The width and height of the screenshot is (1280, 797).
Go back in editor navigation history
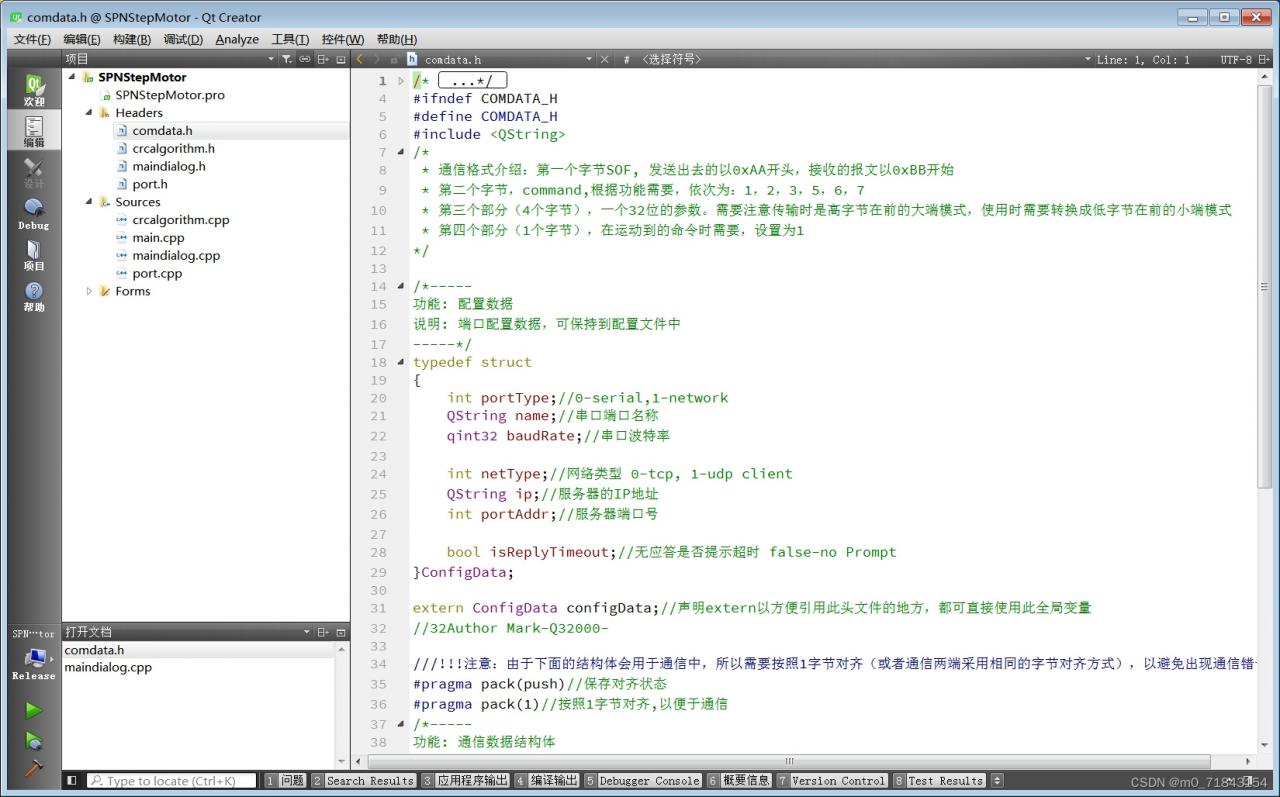pyautogui.click(x=360, y=59)
